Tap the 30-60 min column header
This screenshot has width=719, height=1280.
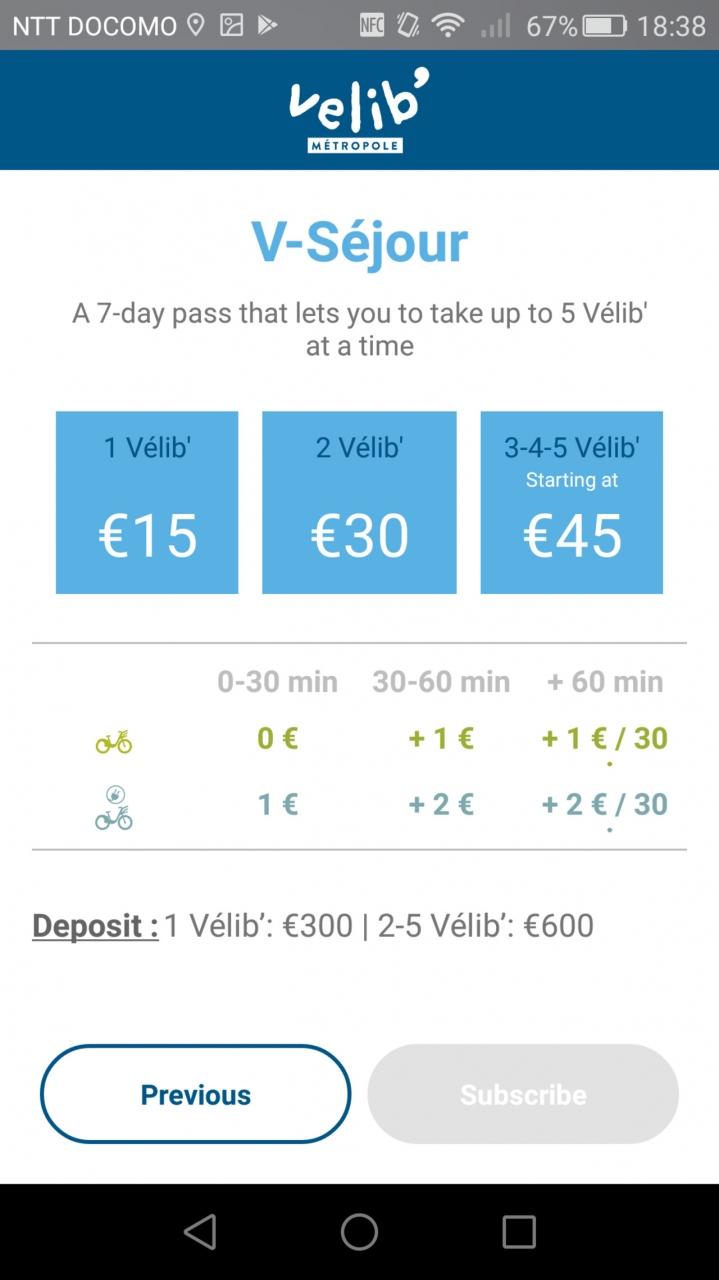tap(441, 682)
